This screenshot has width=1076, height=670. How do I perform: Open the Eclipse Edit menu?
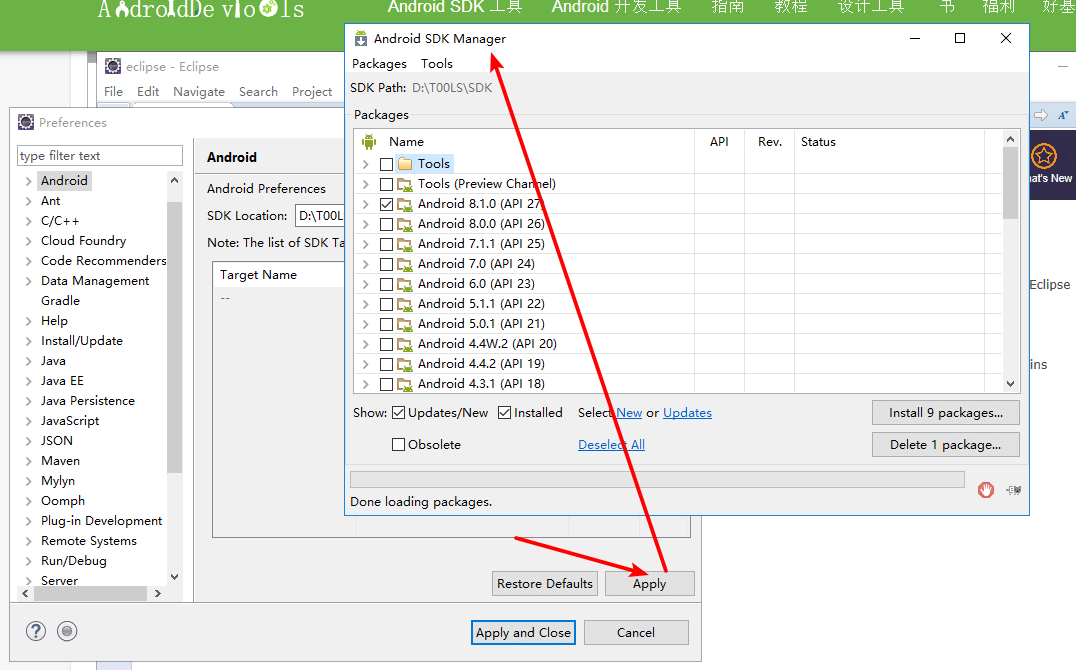click(x=148, y=91)
